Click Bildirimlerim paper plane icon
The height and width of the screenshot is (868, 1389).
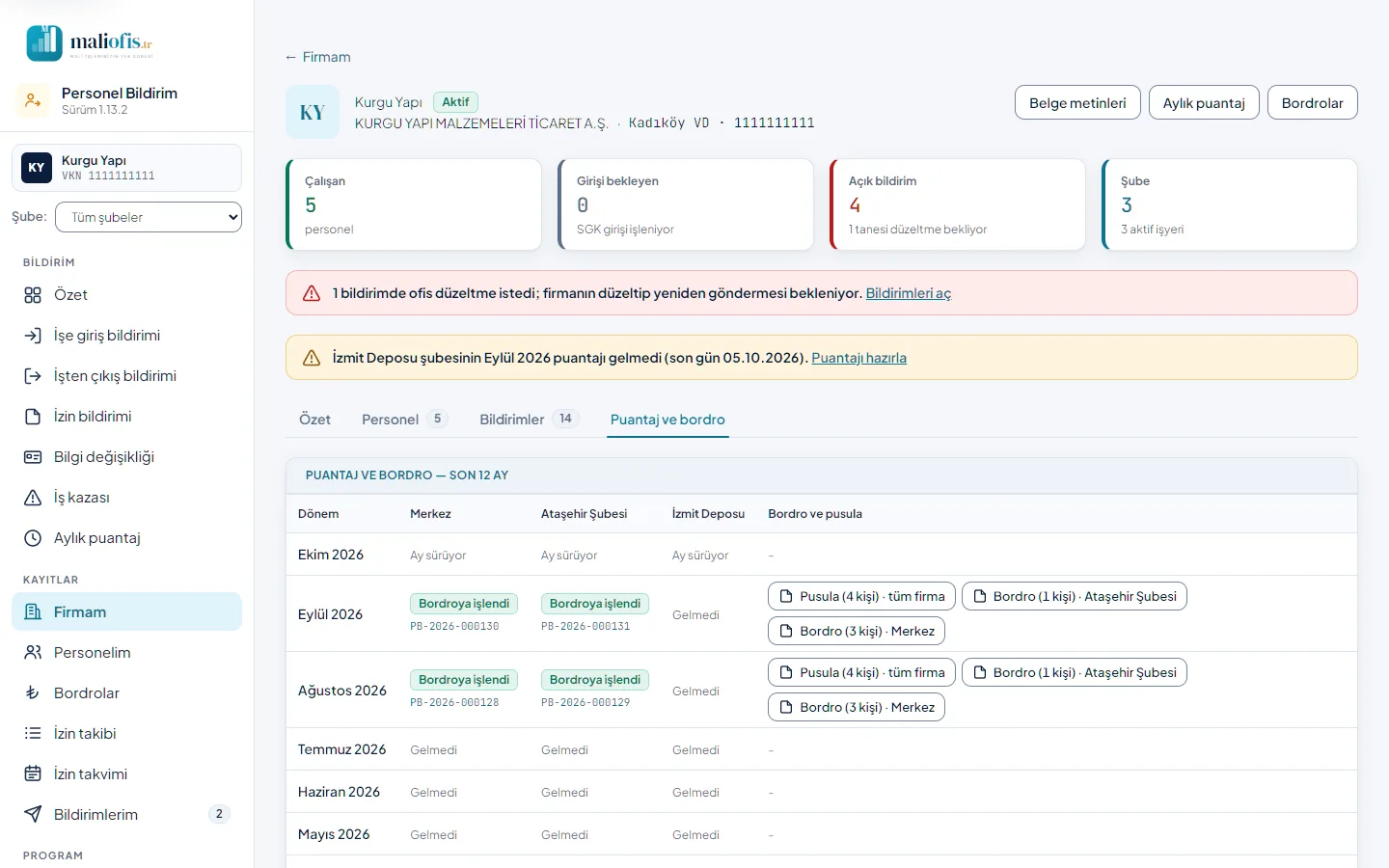[x=33, y=814]
